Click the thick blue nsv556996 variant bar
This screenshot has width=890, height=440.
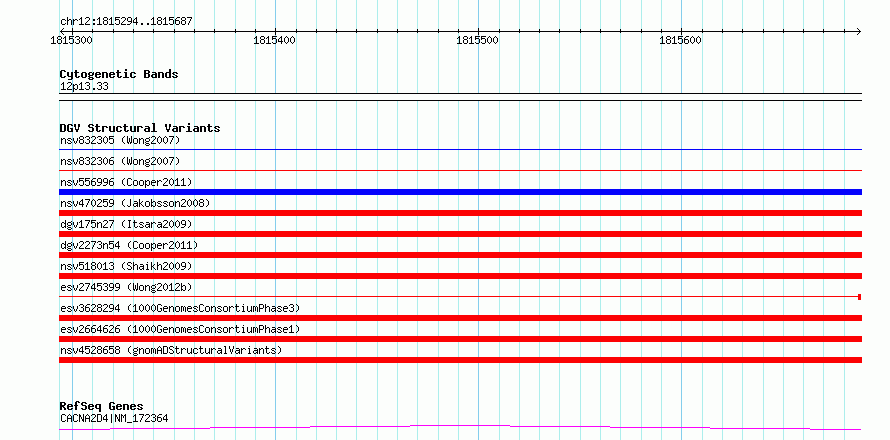(x=461, y=192)
